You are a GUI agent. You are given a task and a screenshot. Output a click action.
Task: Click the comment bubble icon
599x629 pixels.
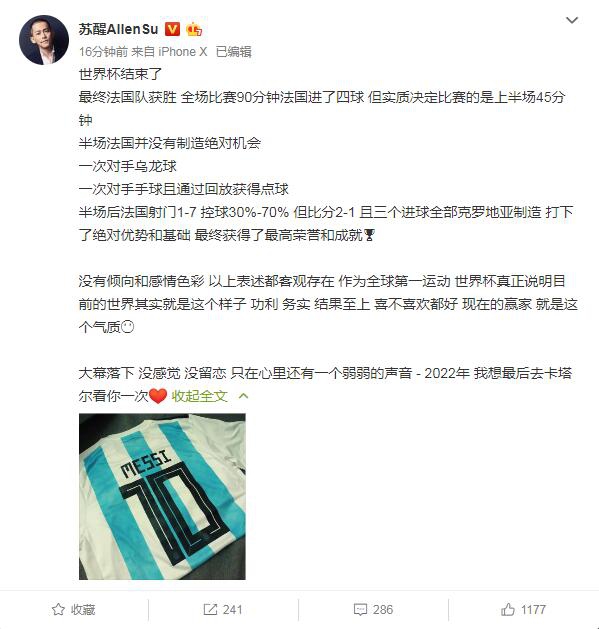coord(360,610)
